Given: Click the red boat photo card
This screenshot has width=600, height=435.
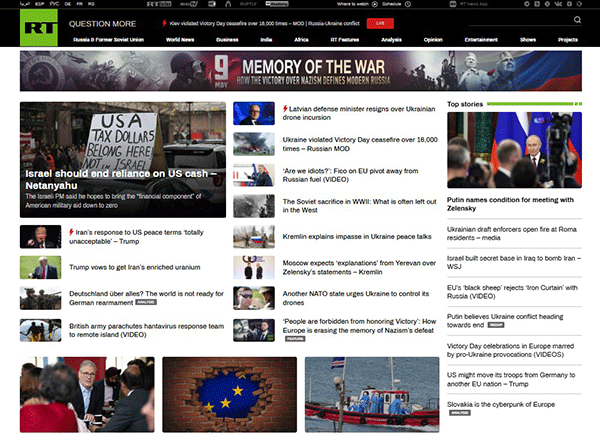Looking at the screenshot, I should (372, 394).
